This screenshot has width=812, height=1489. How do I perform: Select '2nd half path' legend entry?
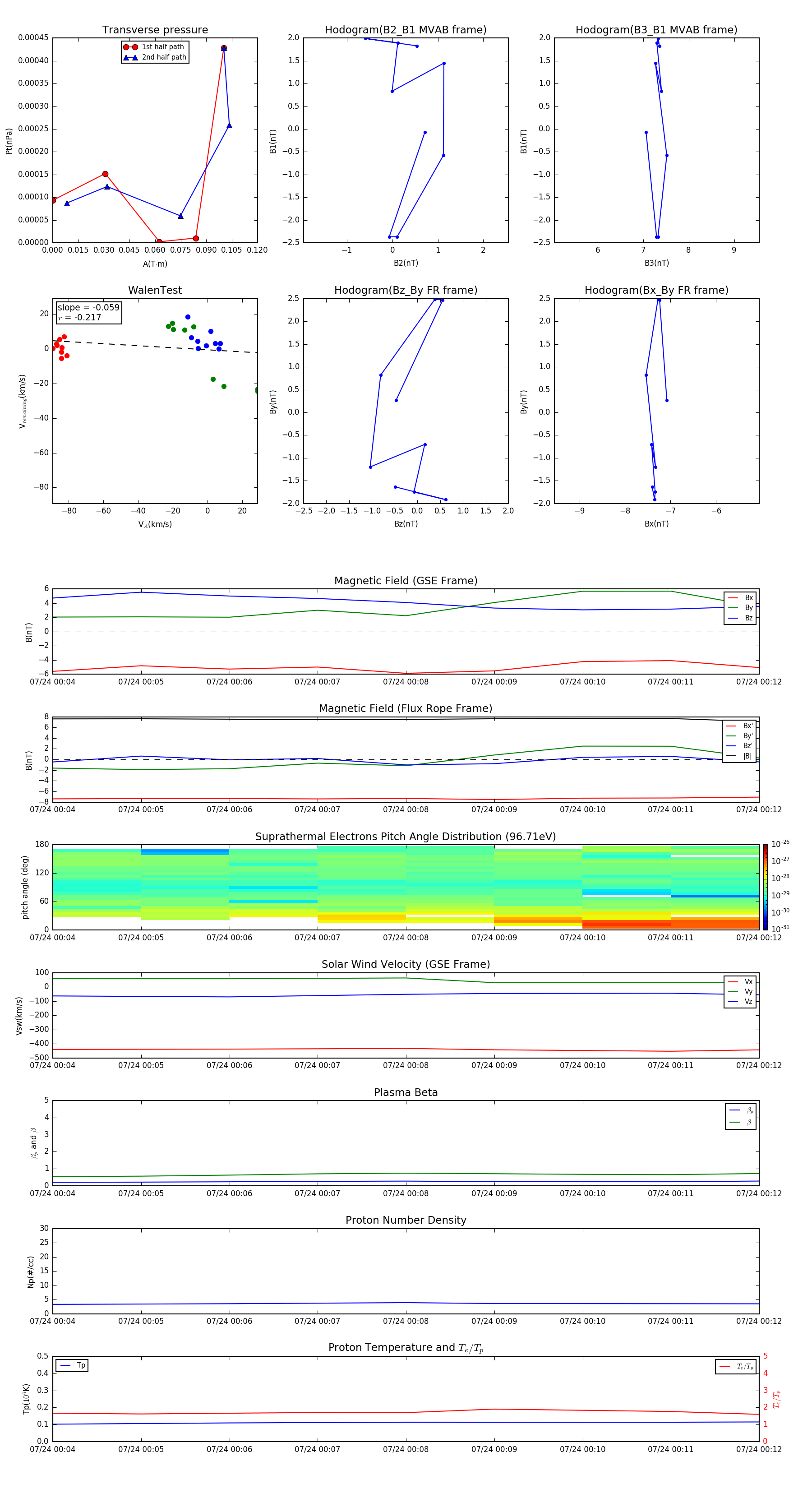pyautogui.click(x=154, y=57)
